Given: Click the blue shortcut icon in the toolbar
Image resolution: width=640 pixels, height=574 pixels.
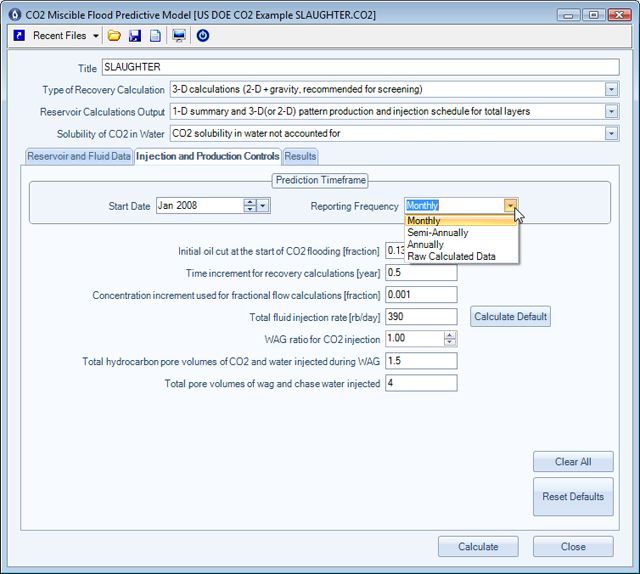Looking at the screenshot, I should pyautogui.click(x=19, y=36).
